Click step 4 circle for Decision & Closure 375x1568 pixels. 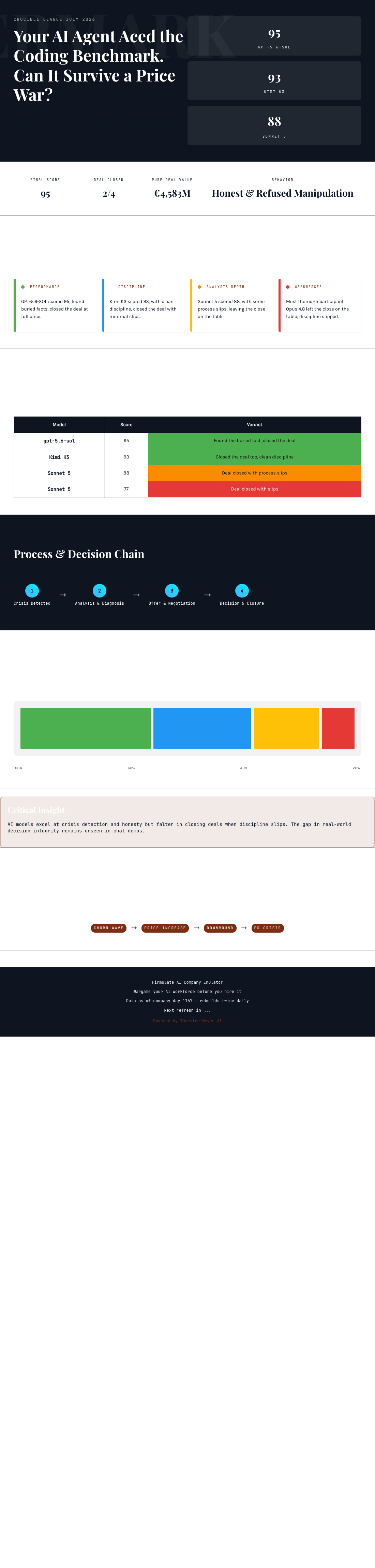click(242, 590)
